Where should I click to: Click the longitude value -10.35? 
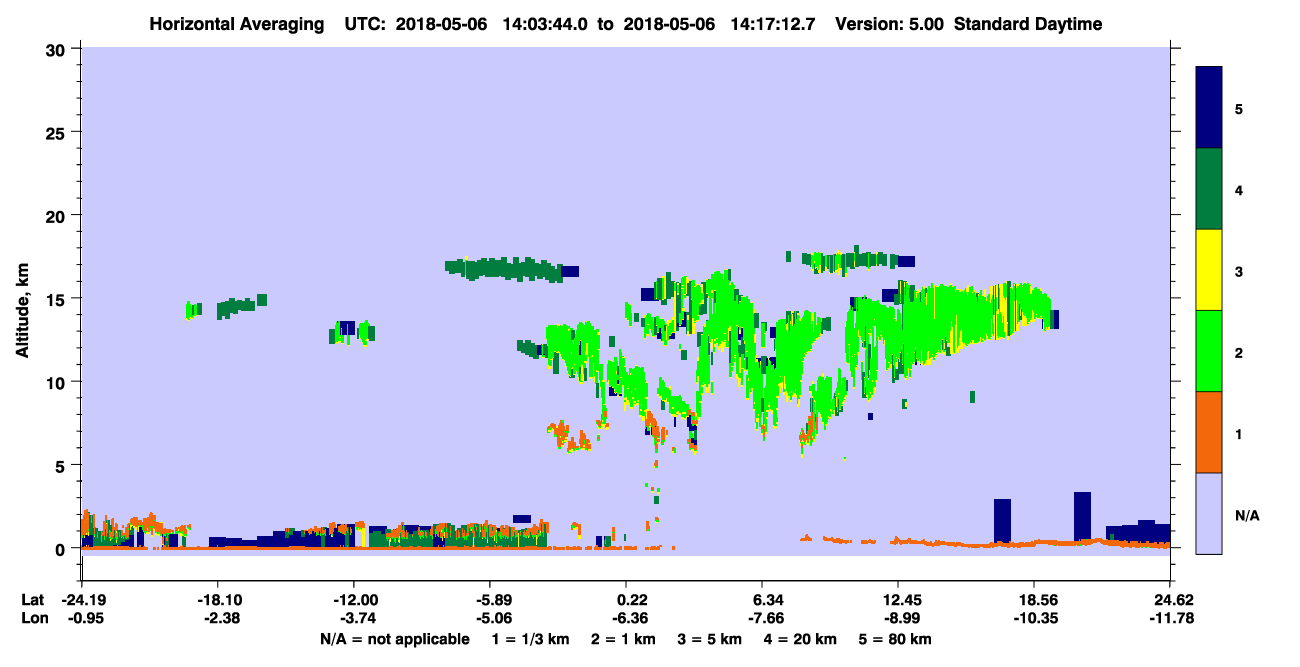click(x=1034, y=618)
